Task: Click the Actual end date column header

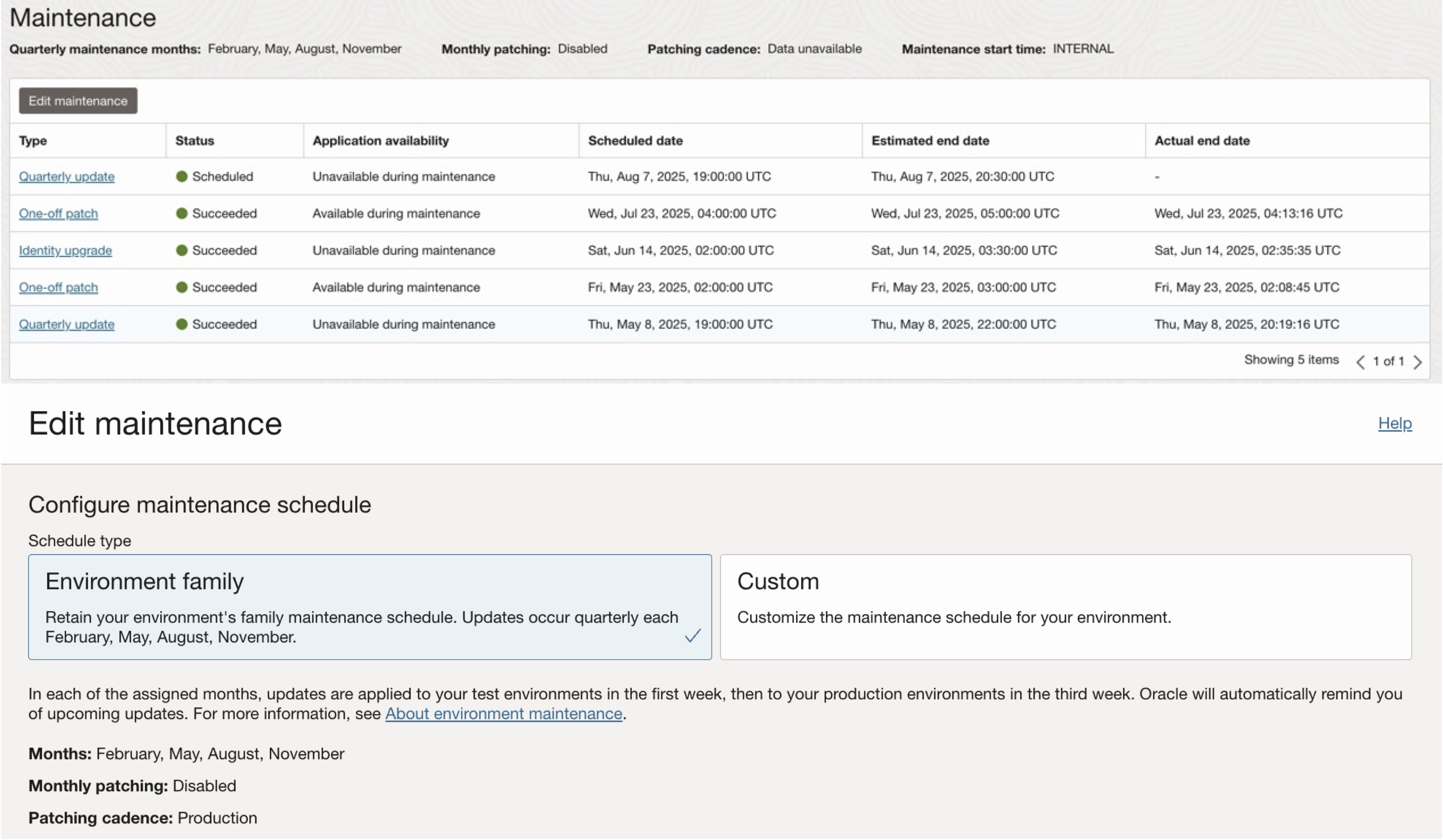Action: [1202, 141]
